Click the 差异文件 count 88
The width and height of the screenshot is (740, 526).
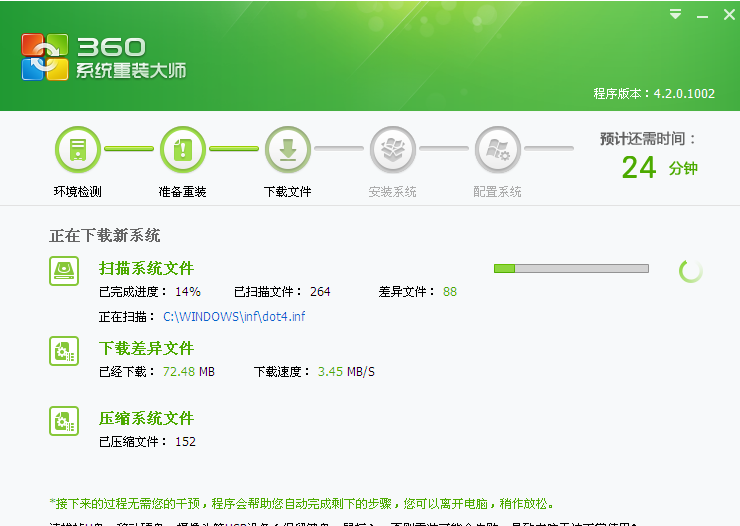[450, 292]
